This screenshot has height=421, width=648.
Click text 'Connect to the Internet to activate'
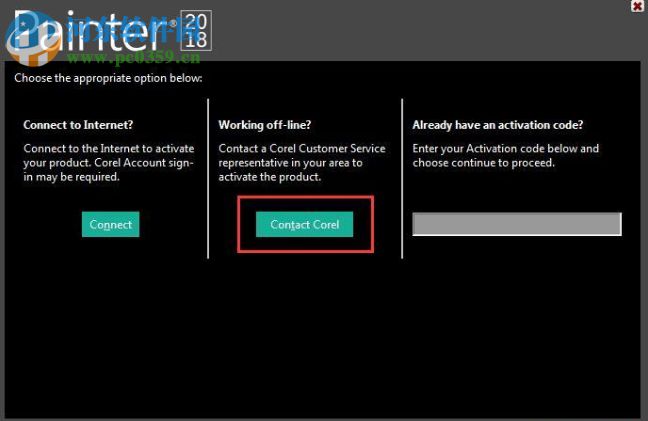pyautogui.click(x=109, y=148)
